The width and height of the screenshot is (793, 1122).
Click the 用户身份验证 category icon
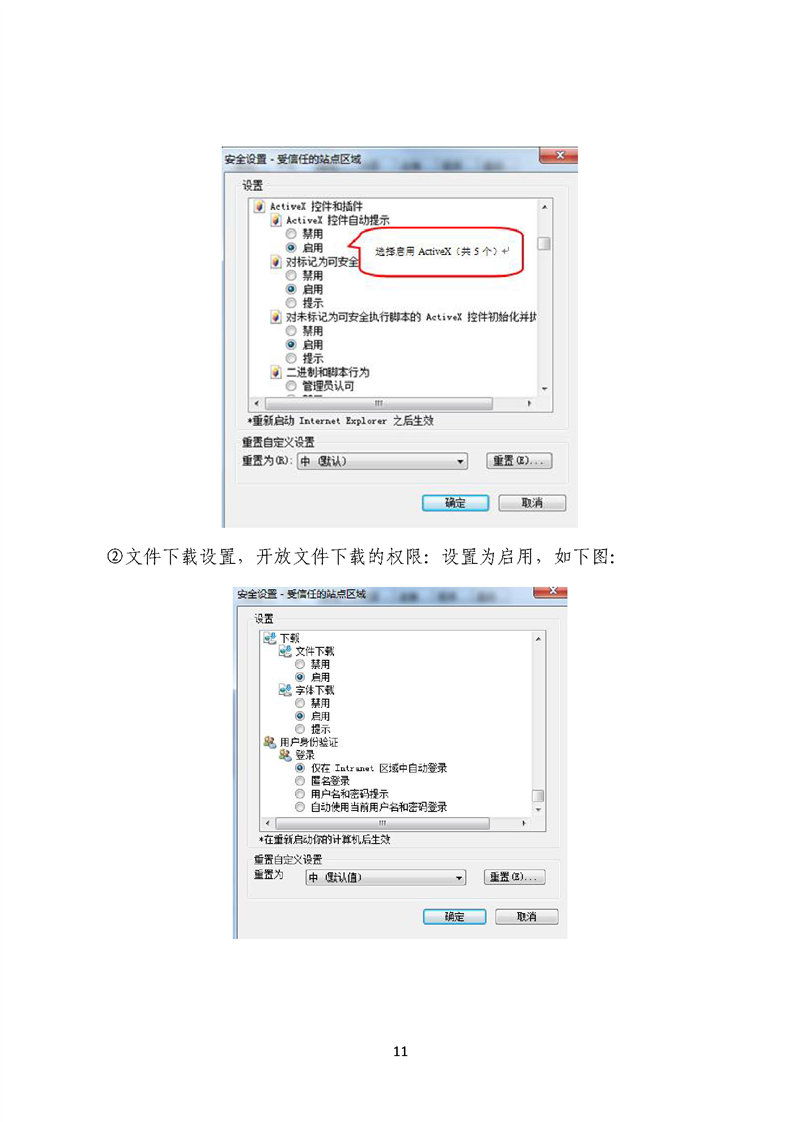(x=270, y=742)
